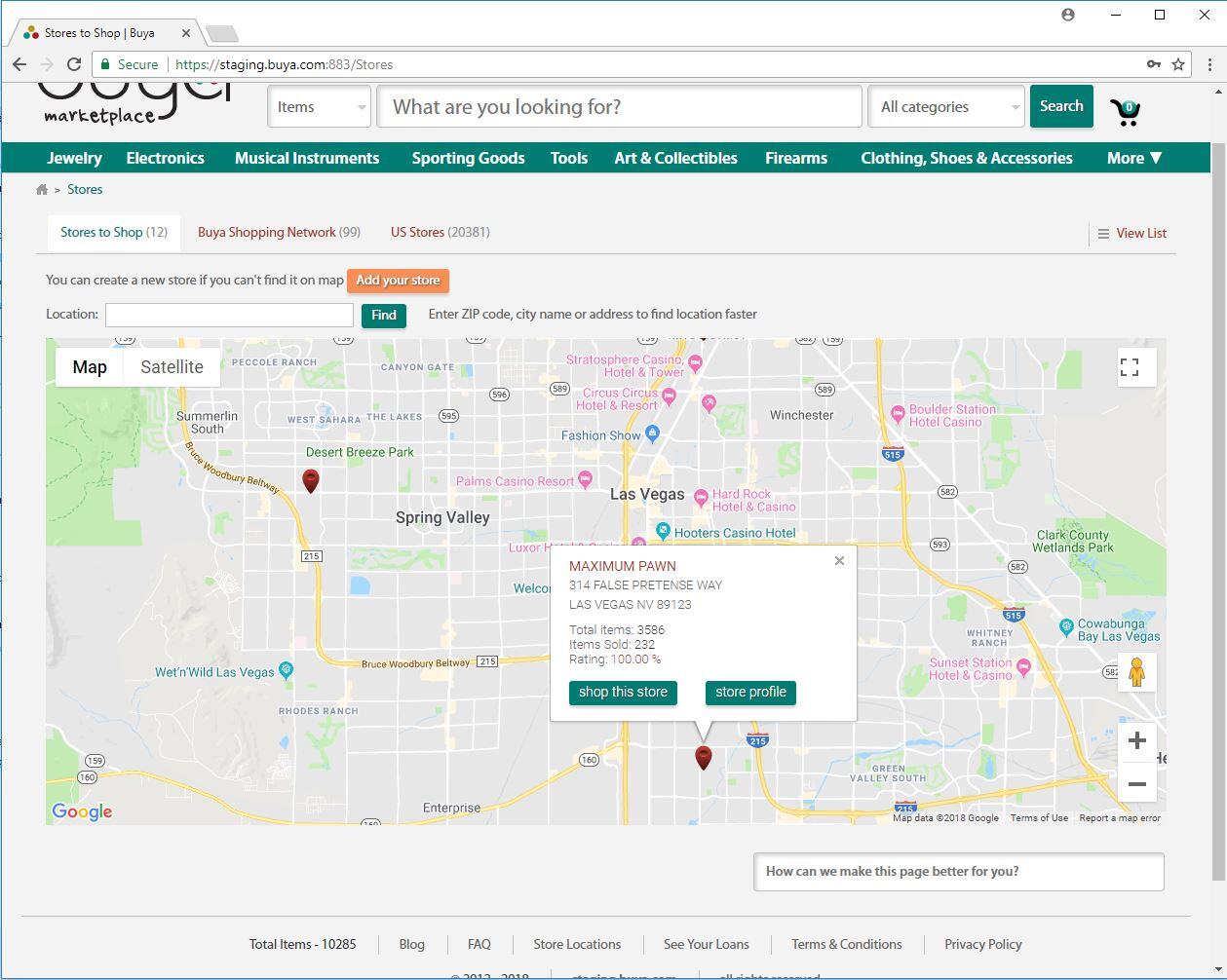The height and width of the screenshot is (980, 1227).
Task: Open the Blog footer link
Action: click(412, 945)
